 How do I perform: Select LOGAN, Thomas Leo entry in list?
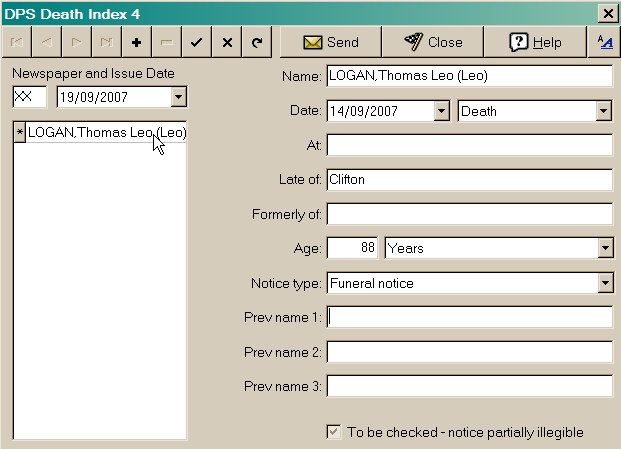coord(106,133)
